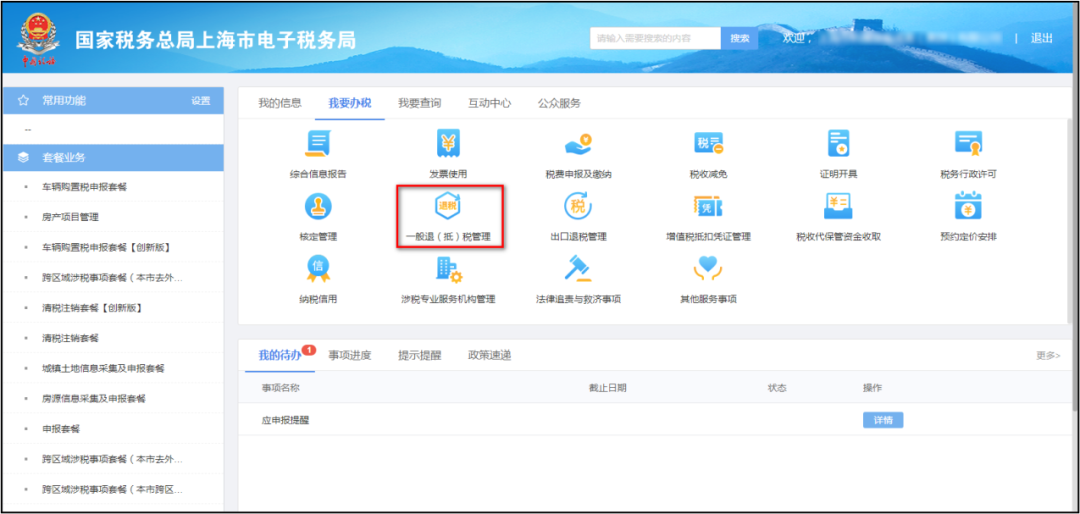Screen dimensions: 1080x514
Task: Click the 截止日期 column header
Action: [x=608, y=388]
